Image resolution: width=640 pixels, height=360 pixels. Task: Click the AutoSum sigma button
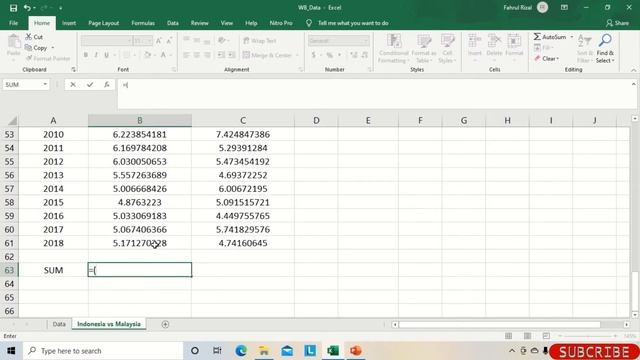coord(550,37)
